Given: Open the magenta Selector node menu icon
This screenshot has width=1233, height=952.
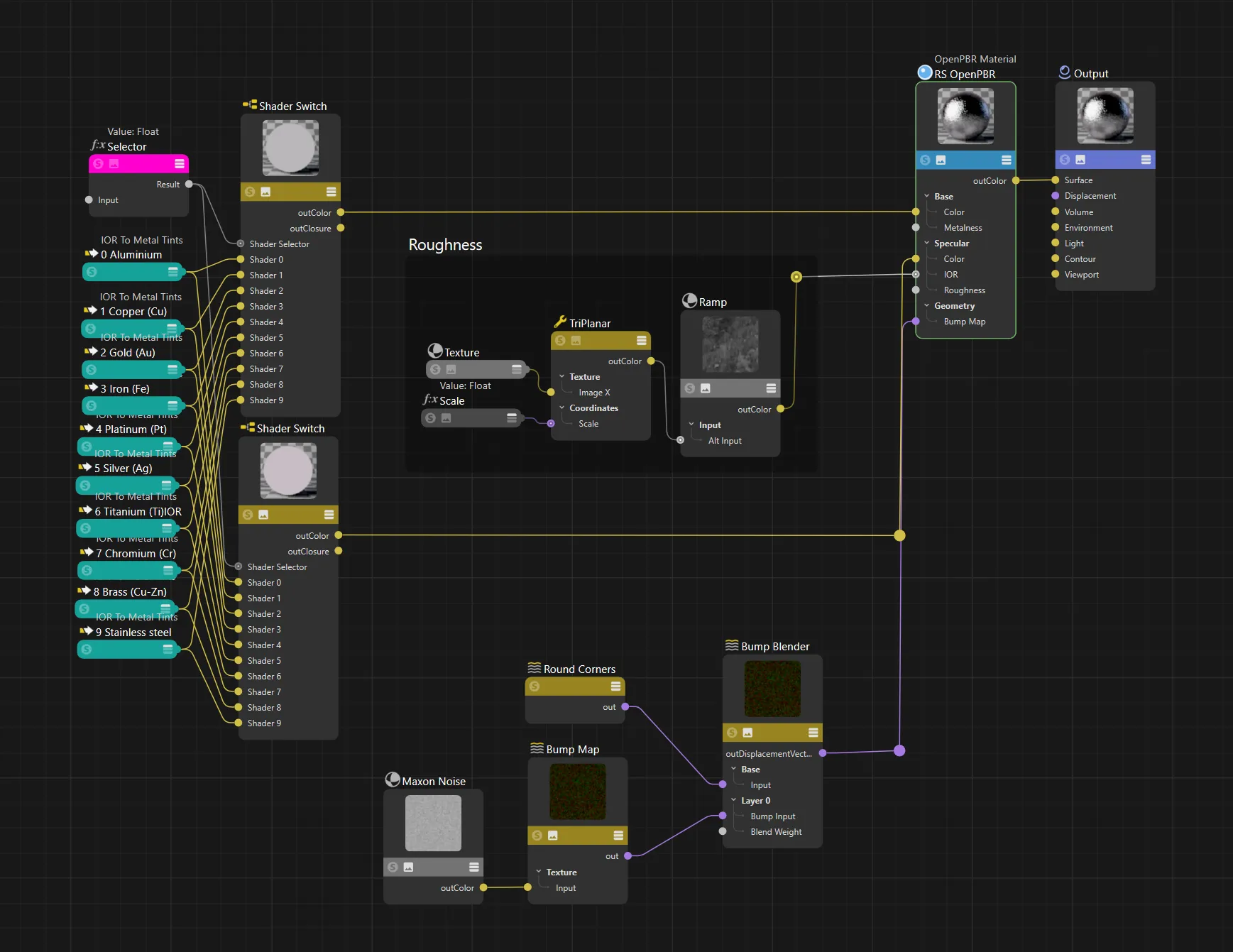Looking at the screenshot, I should tap(180, 164).
